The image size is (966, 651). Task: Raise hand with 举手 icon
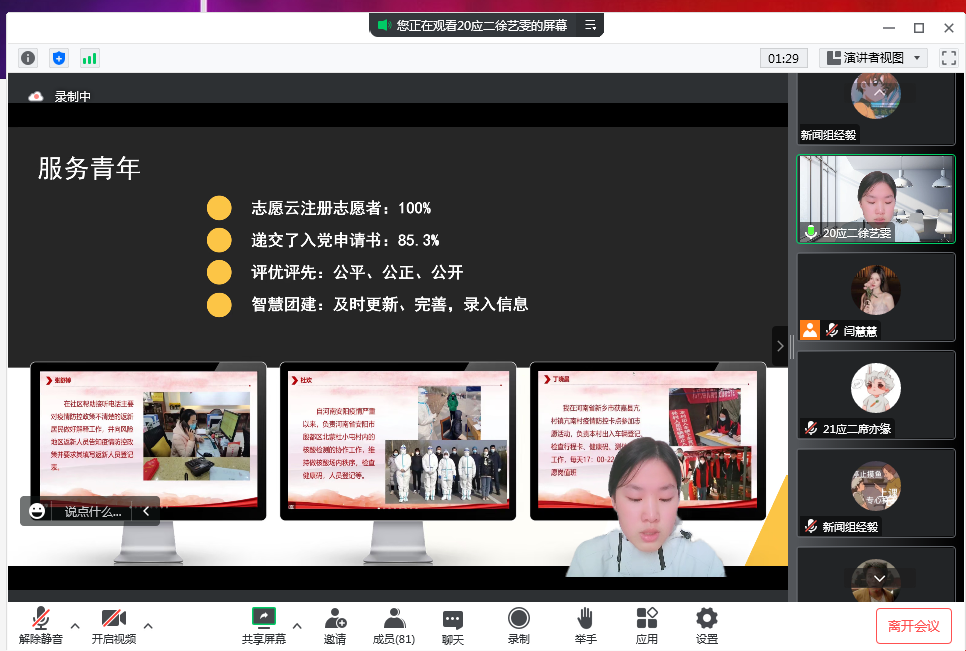(x=585, y=626)
